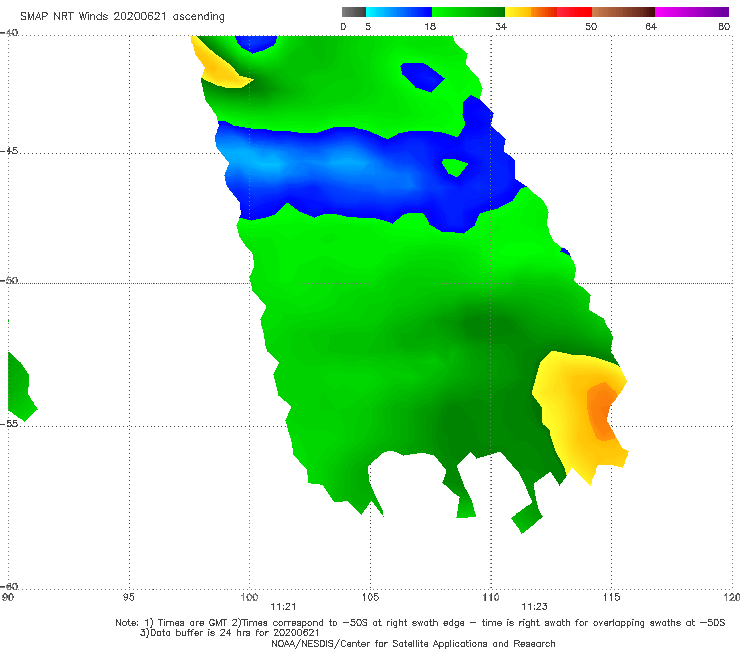Click the swath time '11:21'
The image size is (740, 650).
283,607
